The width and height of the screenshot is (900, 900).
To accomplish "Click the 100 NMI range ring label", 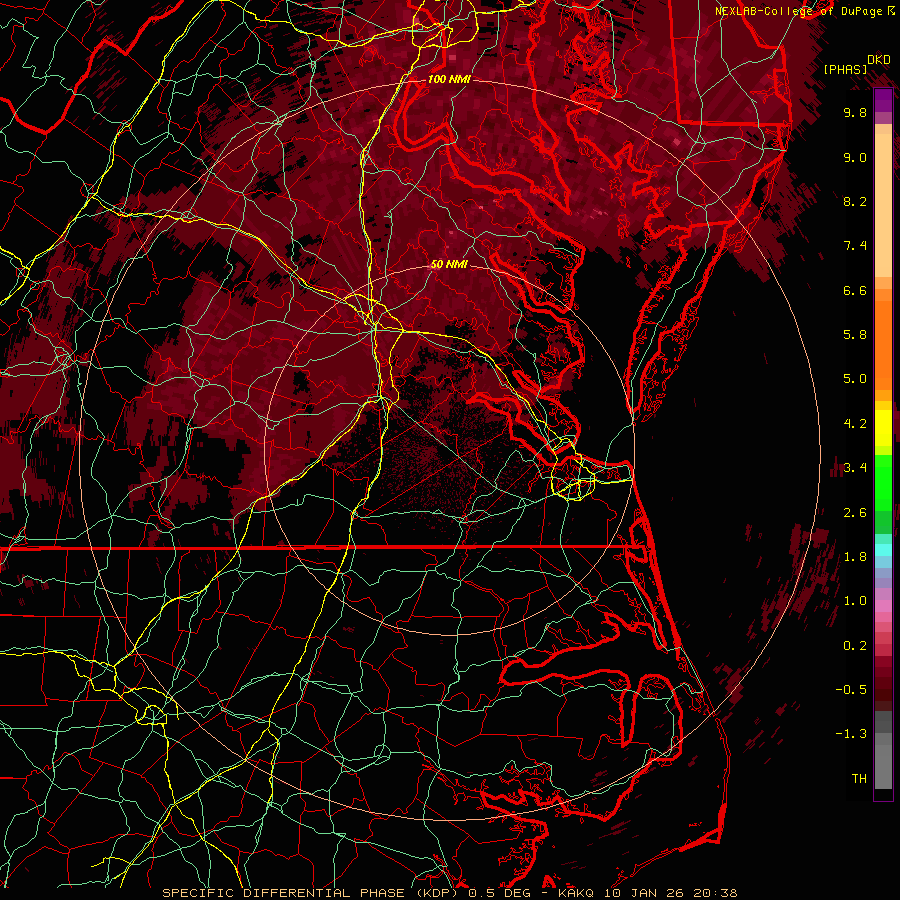I will tap(449, 79).
